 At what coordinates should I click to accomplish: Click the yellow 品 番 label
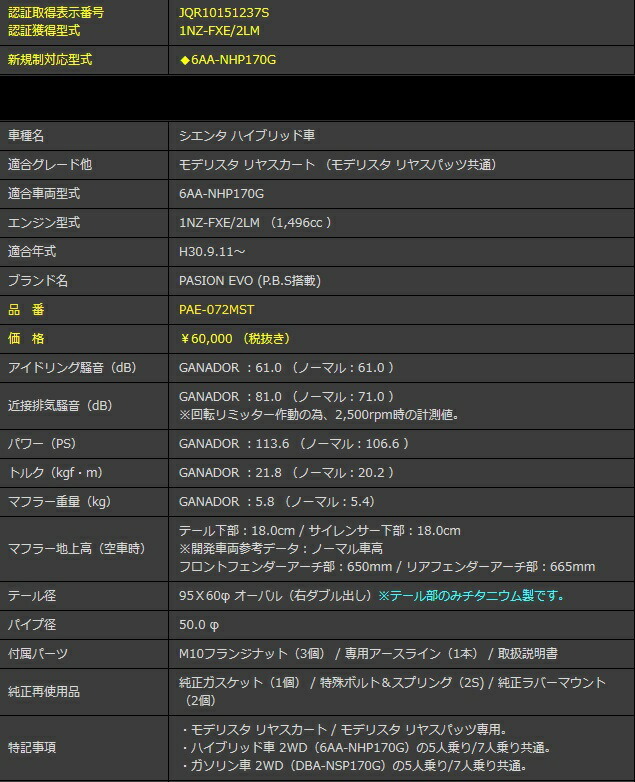click(26, 310)
